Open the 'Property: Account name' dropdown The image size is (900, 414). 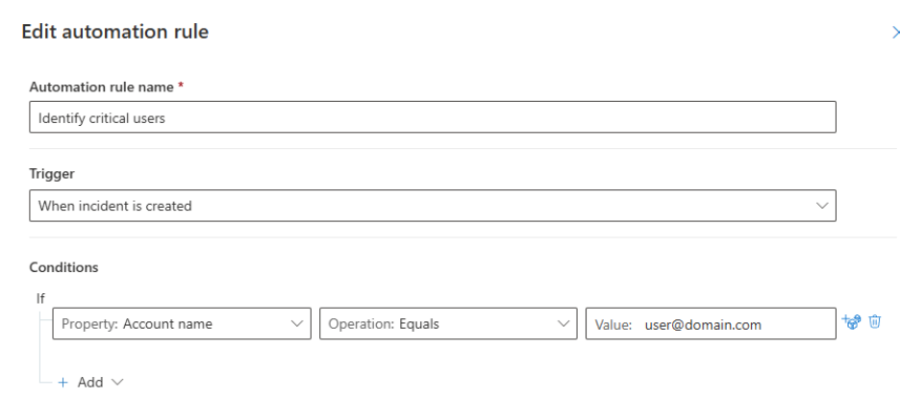[x=180, y=323]
